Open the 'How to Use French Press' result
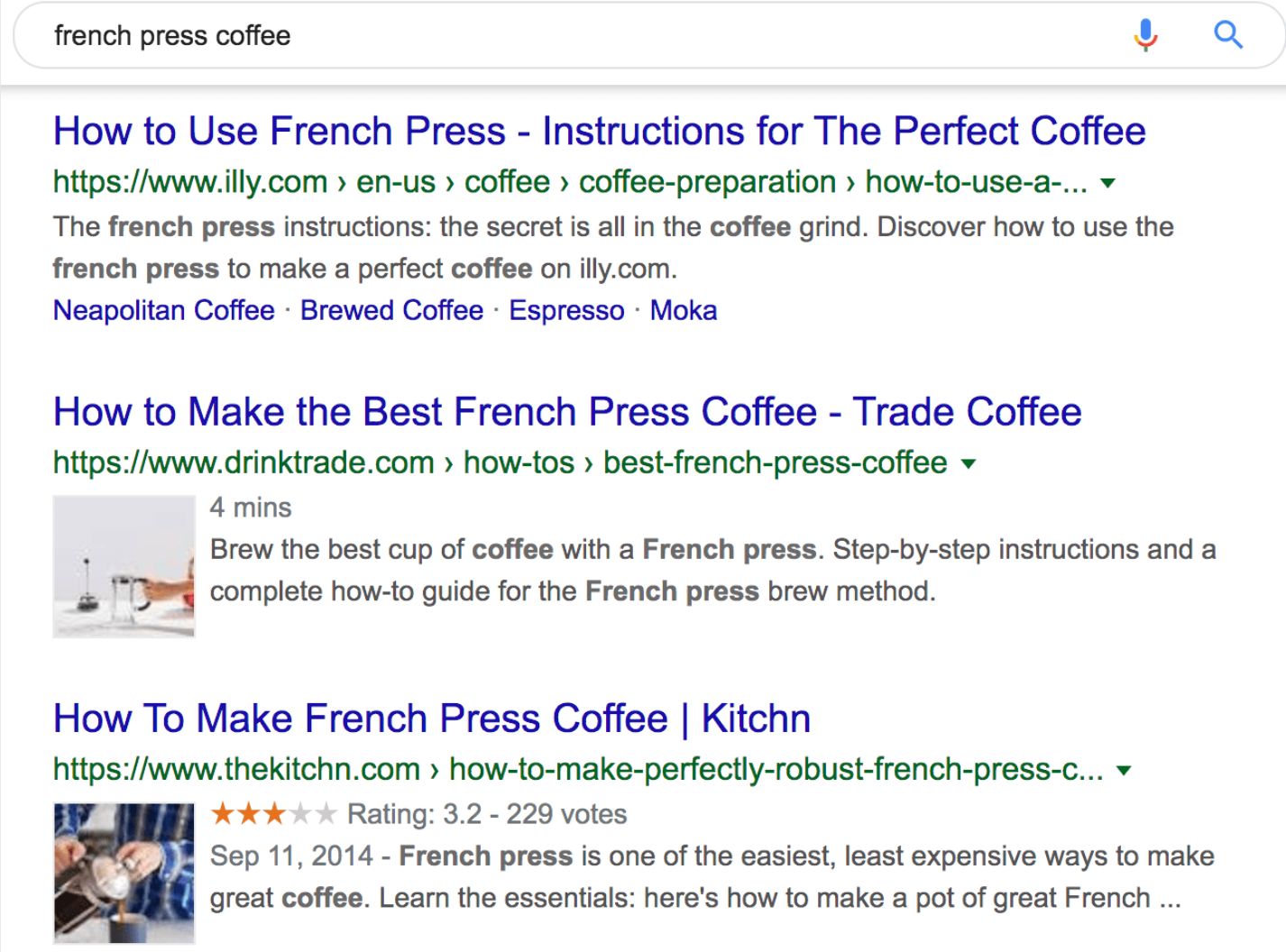 600,131
